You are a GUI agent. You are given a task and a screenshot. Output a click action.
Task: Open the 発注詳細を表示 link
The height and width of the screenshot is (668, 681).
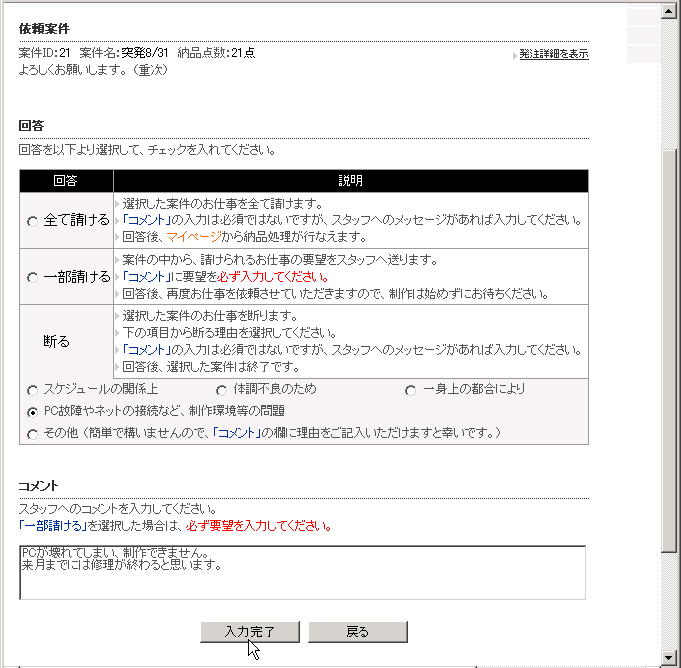pyautogui.click(x=553, y=54)
